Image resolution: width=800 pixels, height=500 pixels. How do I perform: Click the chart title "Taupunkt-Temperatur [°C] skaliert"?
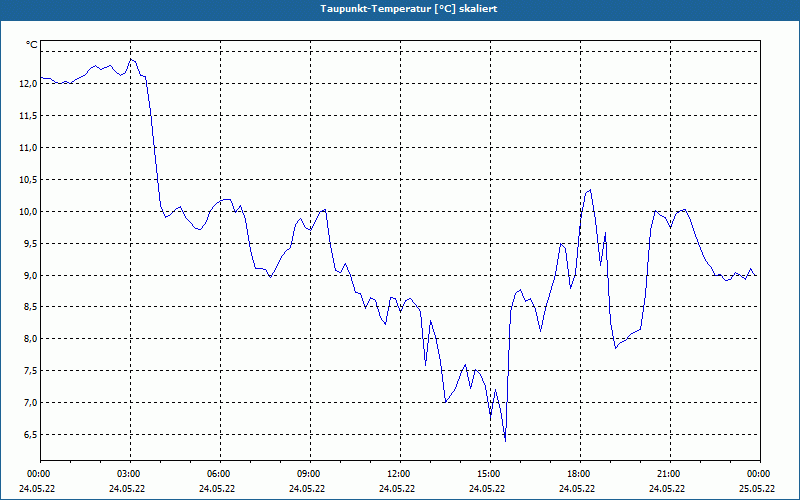pos(409,9)
